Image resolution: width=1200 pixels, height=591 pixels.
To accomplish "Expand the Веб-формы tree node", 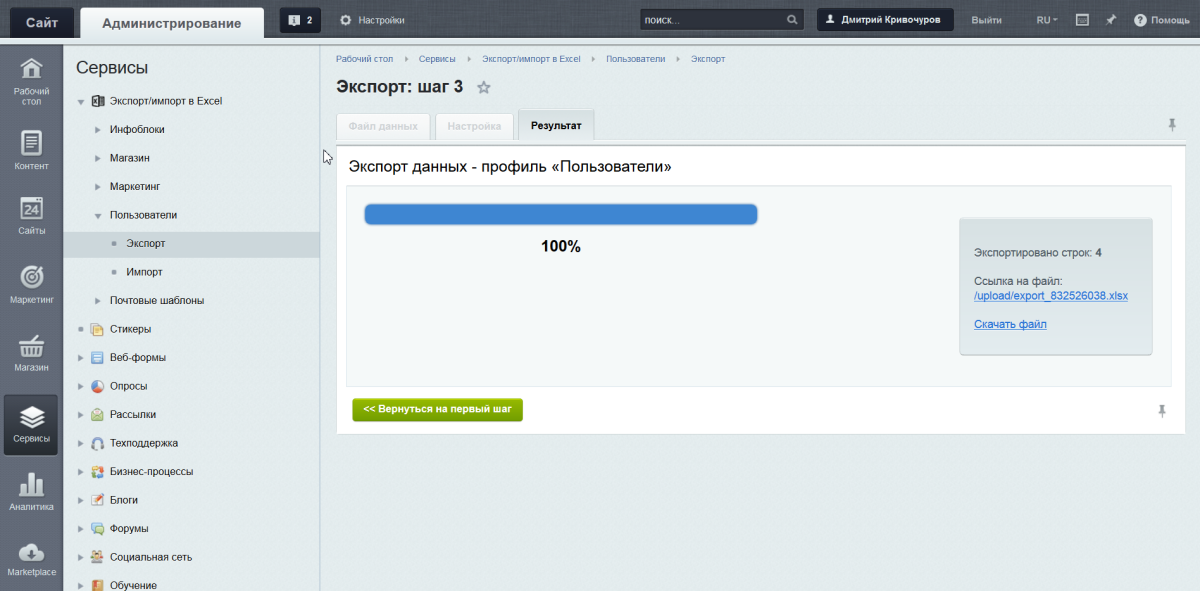I will tap(81, 358).
